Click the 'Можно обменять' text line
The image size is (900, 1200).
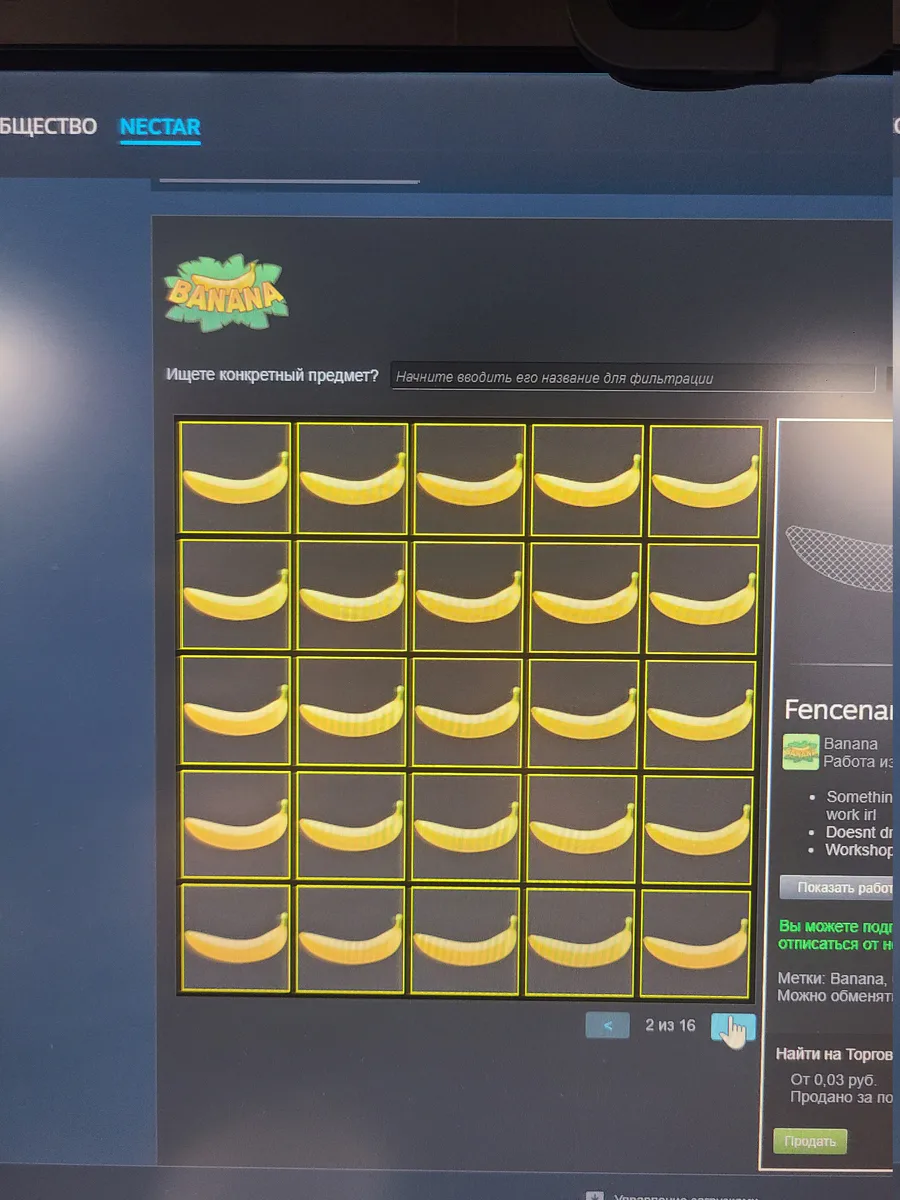[x=835, y=996]
